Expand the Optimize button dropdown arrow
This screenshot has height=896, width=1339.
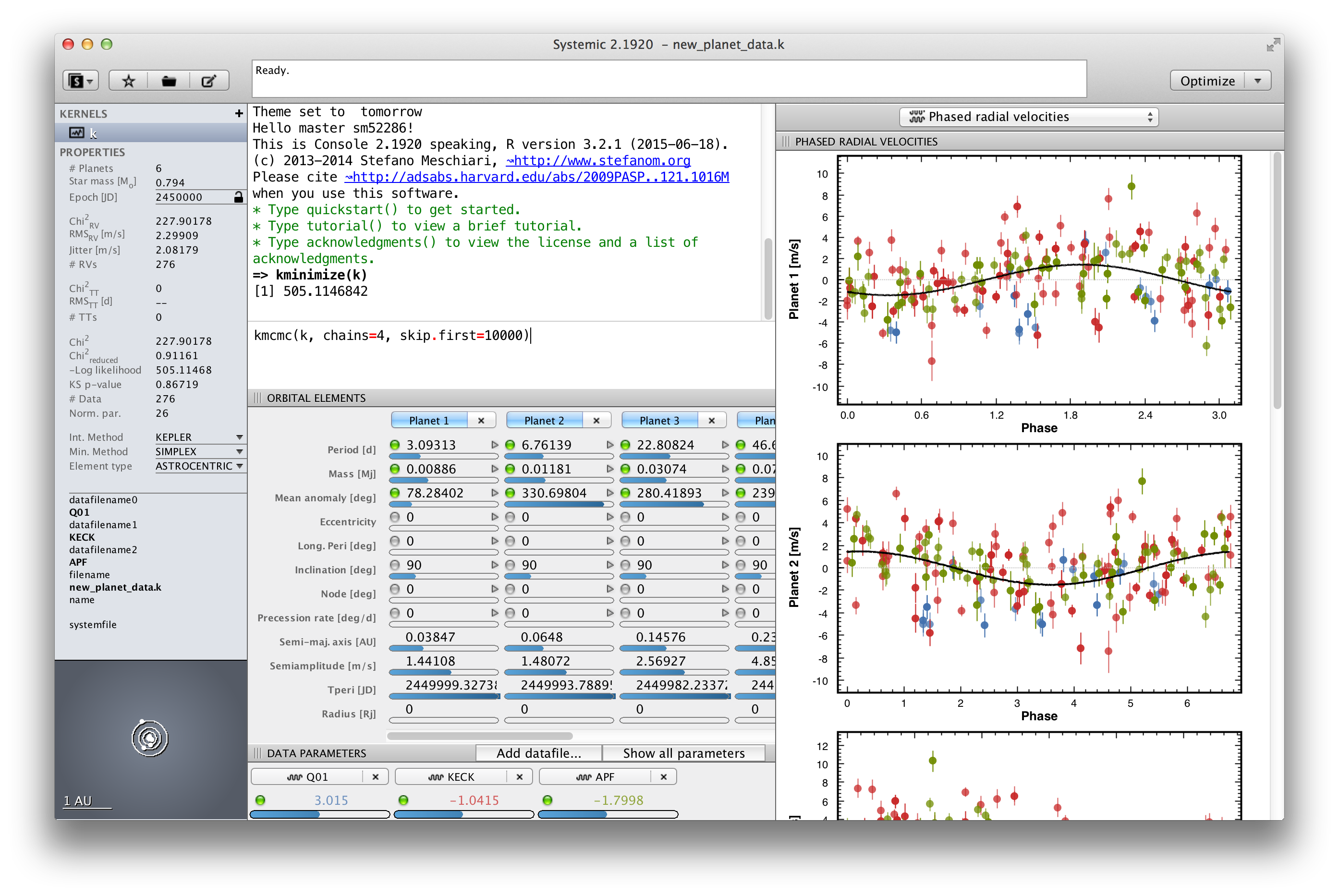pyautogui.click(x=1258, y=81)
